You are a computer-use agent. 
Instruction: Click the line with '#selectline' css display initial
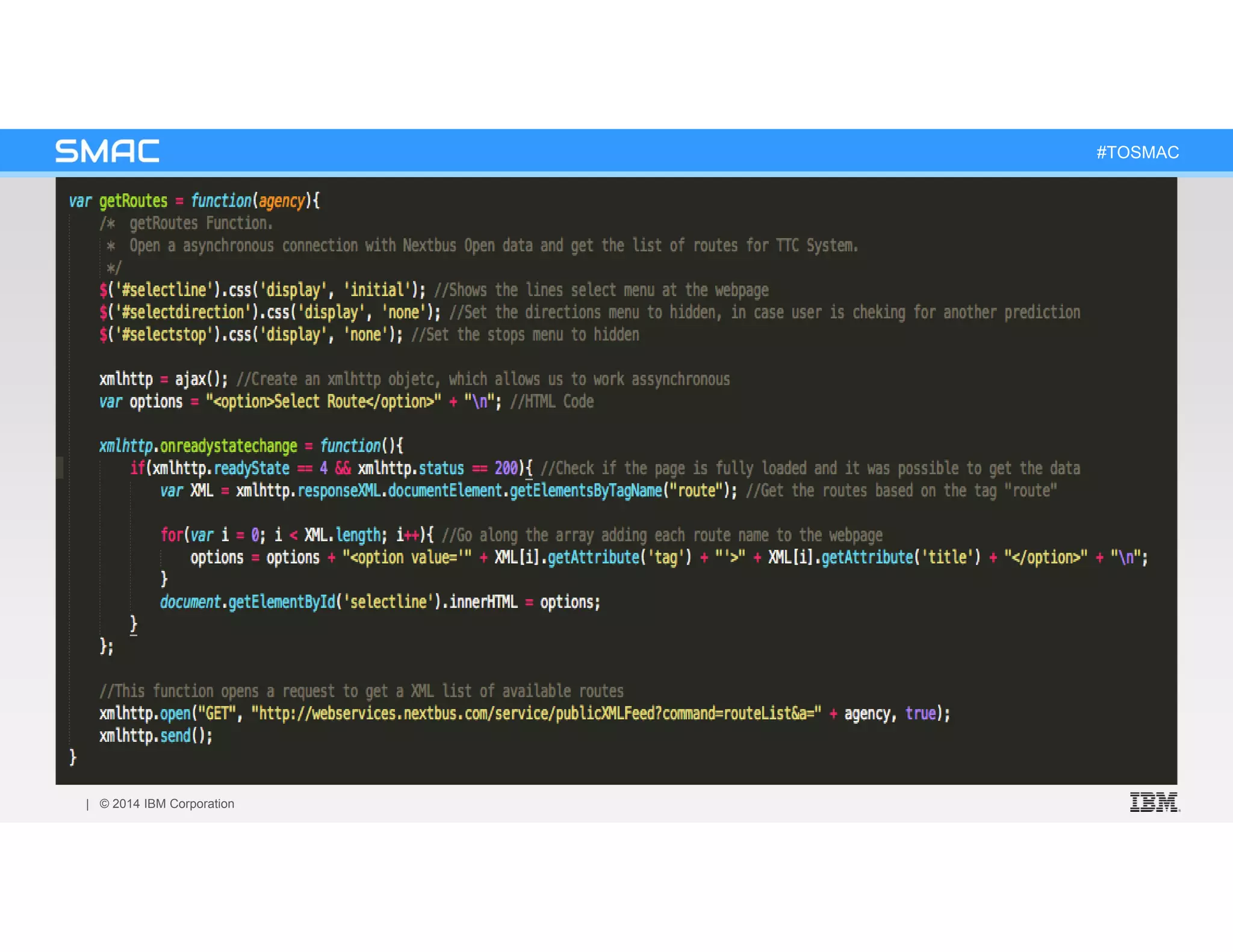click(434, 290)
